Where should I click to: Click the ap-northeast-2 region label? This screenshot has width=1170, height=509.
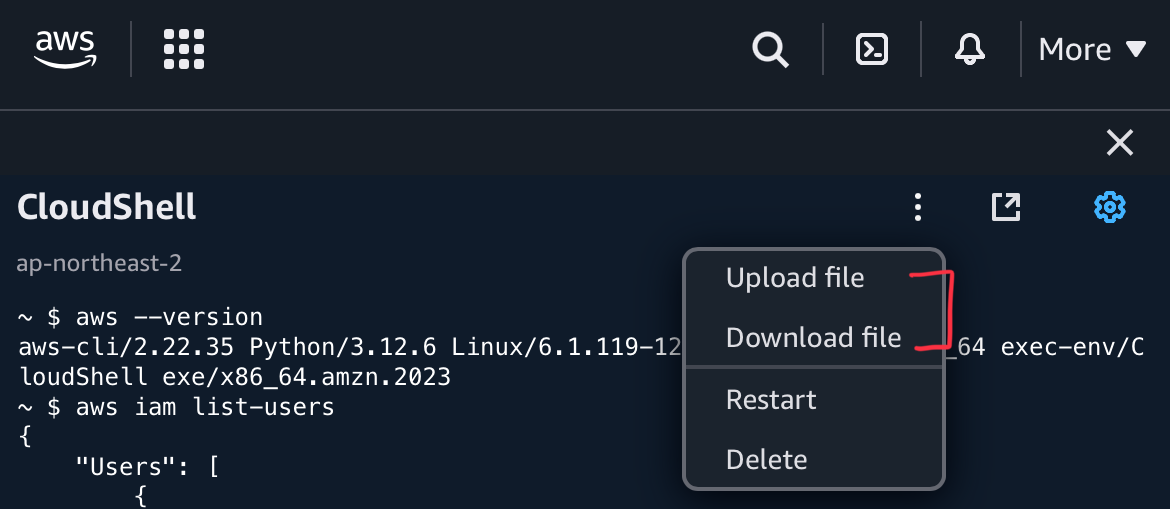tap(99, 263)
